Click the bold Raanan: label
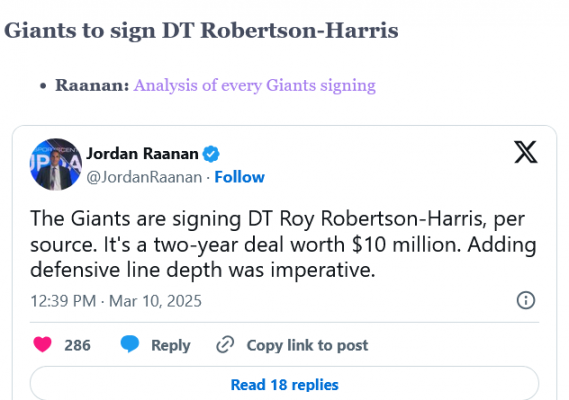569x400 pixels. point(92,86)
